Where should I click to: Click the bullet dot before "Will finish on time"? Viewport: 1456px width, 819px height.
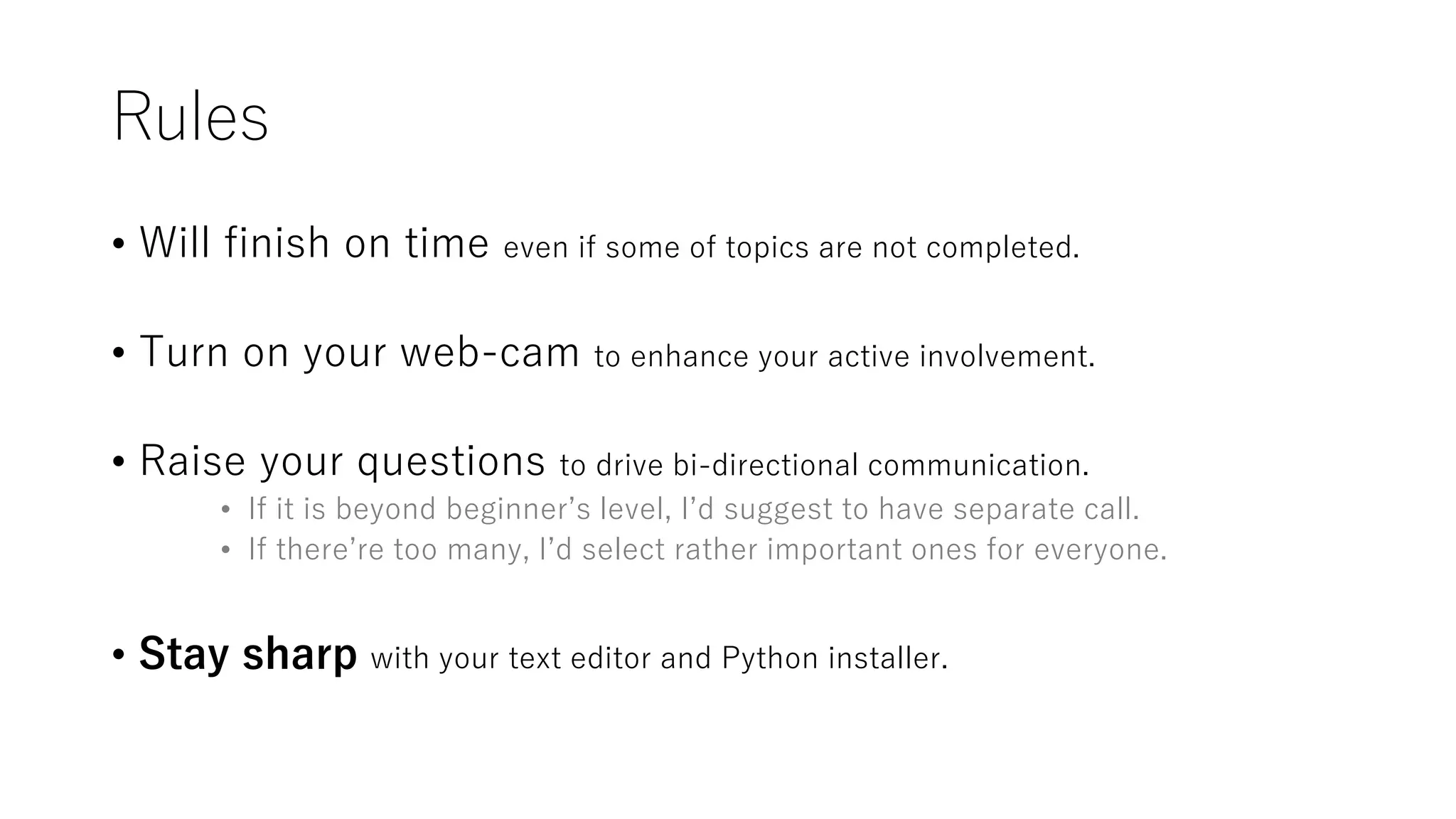(119, 244)
